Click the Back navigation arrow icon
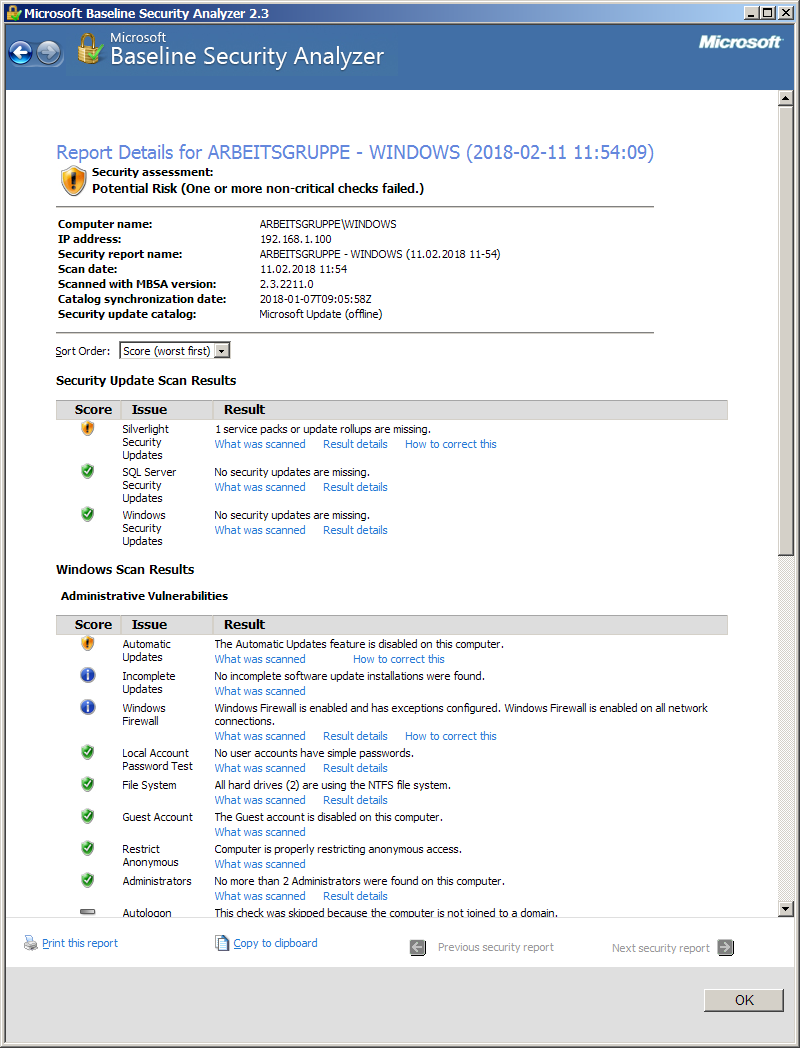This screenshot has width=800, height=1048. click(20, 53)
